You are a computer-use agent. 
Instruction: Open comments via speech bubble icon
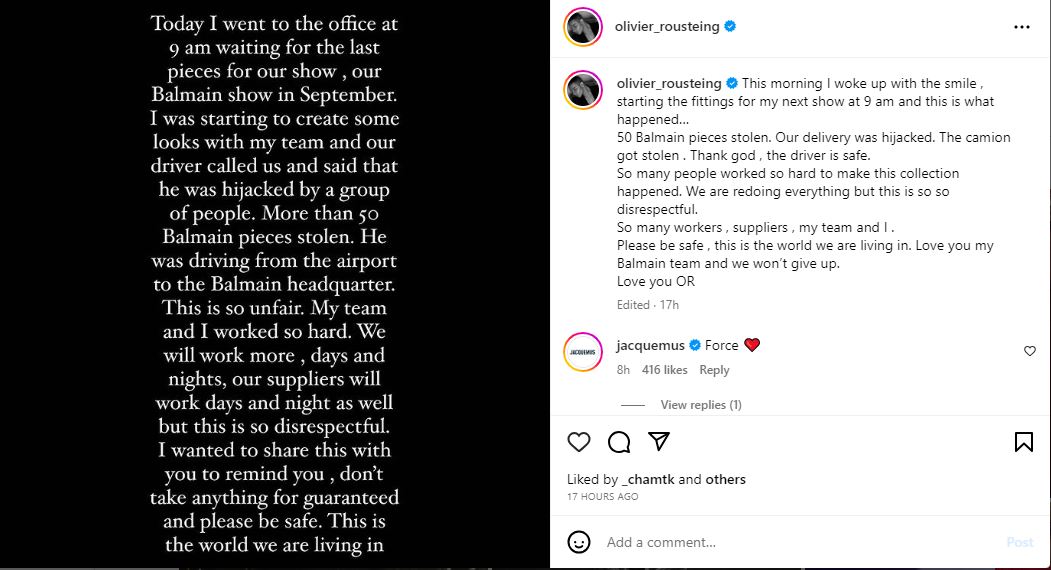tap(619, 442)
